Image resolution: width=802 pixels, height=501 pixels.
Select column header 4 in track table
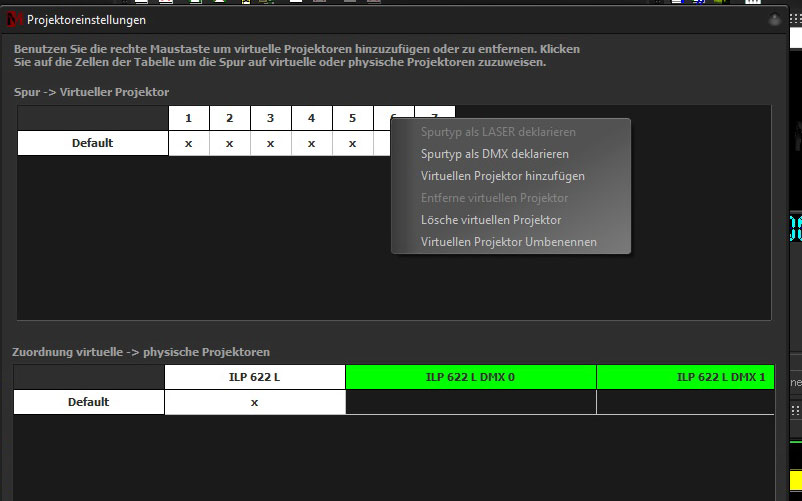[311, 118]
